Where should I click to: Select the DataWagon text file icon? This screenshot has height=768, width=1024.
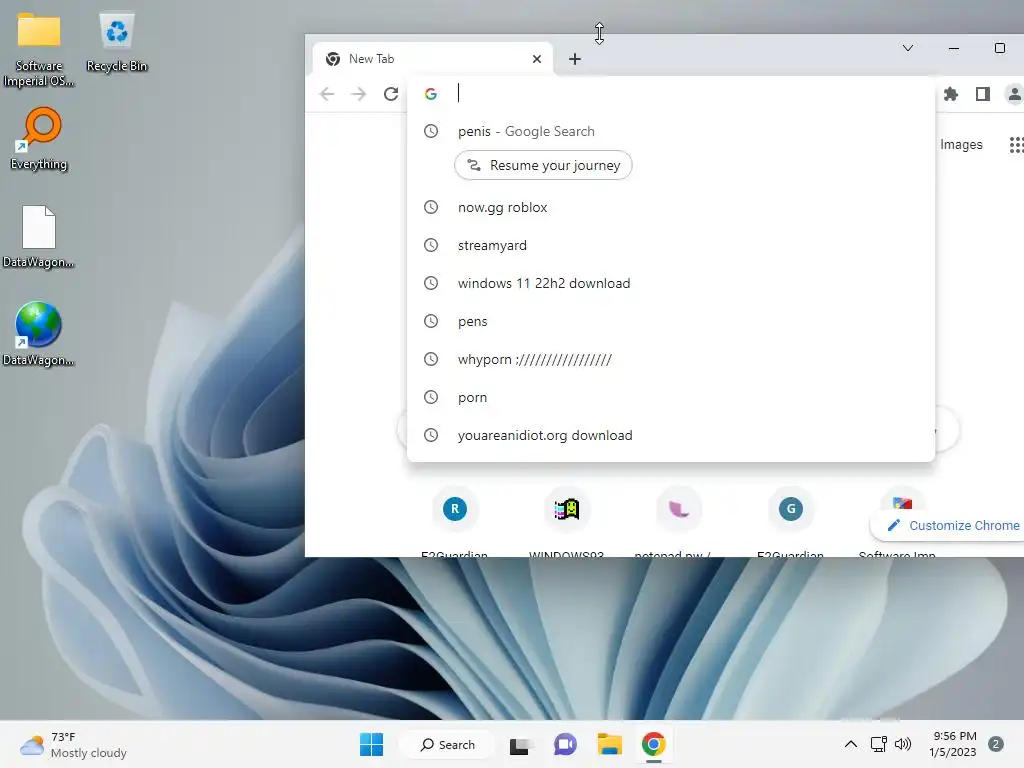pos(39,236)
